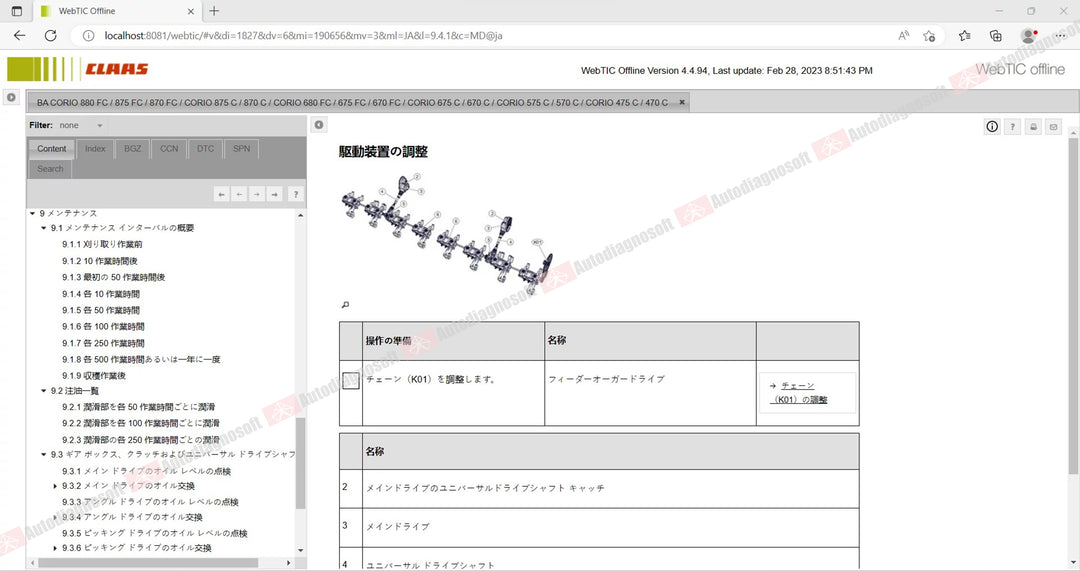Open 9.1.1 刈り取り作業前
Image resolution: width=1080 pixels, height=571 pixels.
(102, 245)
